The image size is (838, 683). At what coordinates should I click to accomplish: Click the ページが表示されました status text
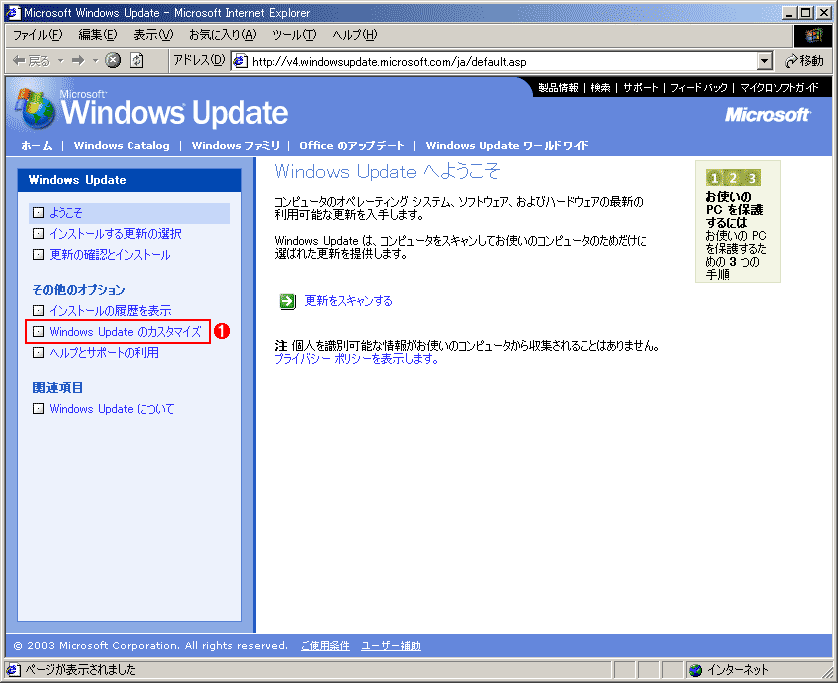click(80, 670)
